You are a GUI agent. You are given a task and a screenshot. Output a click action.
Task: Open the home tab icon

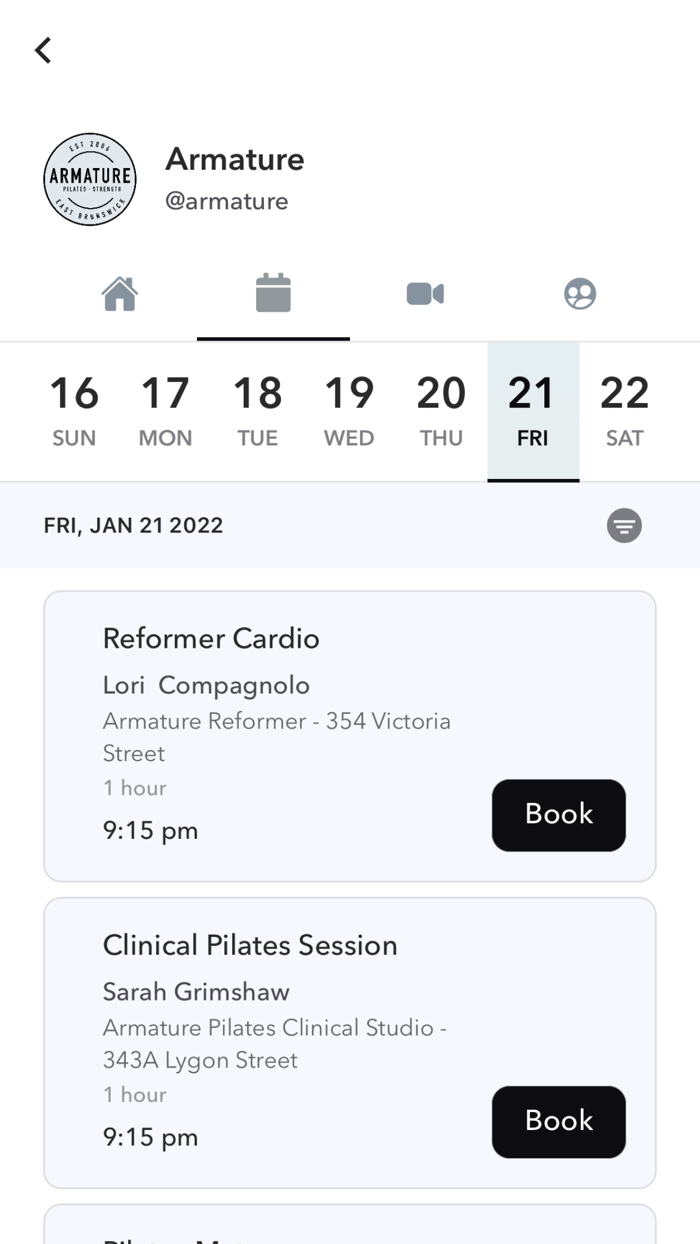(x=120, y=294)
